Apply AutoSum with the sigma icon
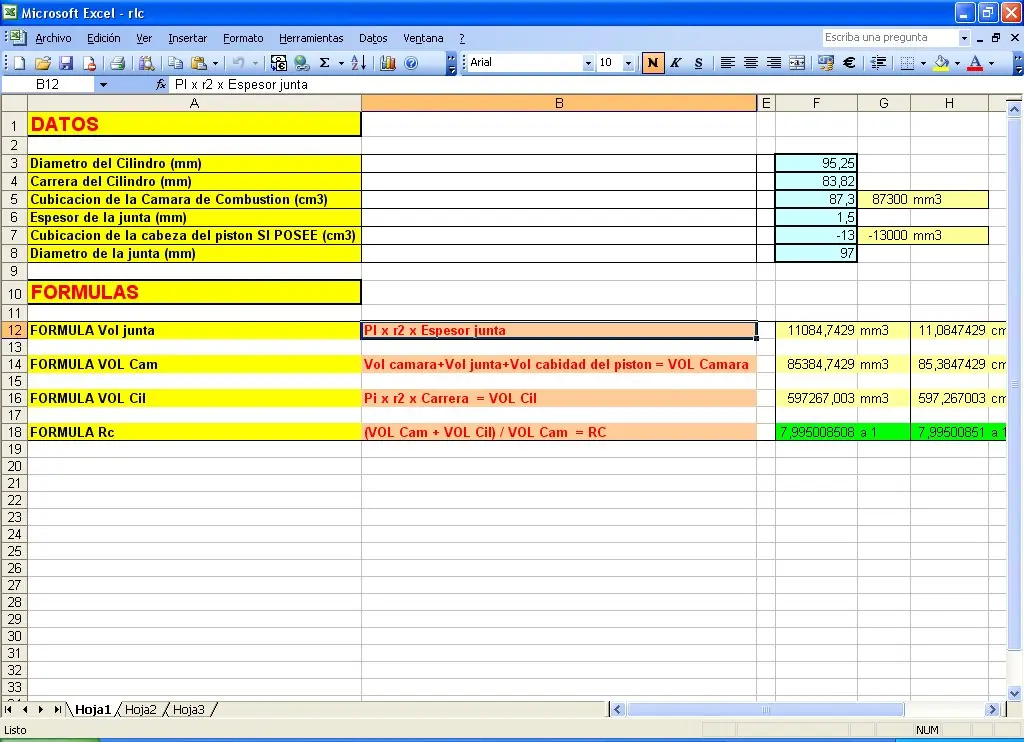Screen dimensions: 1024x742 pos(325,63)
